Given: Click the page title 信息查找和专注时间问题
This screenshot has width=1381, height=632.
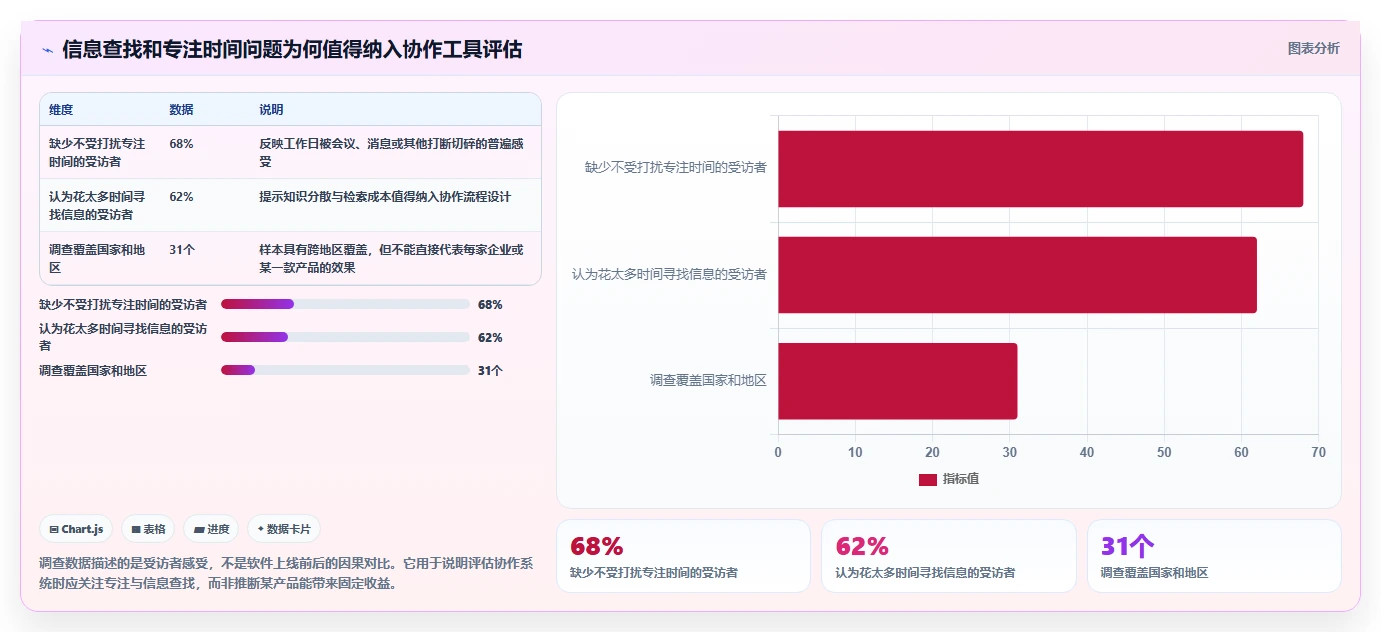Looking at the screenshot, I should 292,49.
